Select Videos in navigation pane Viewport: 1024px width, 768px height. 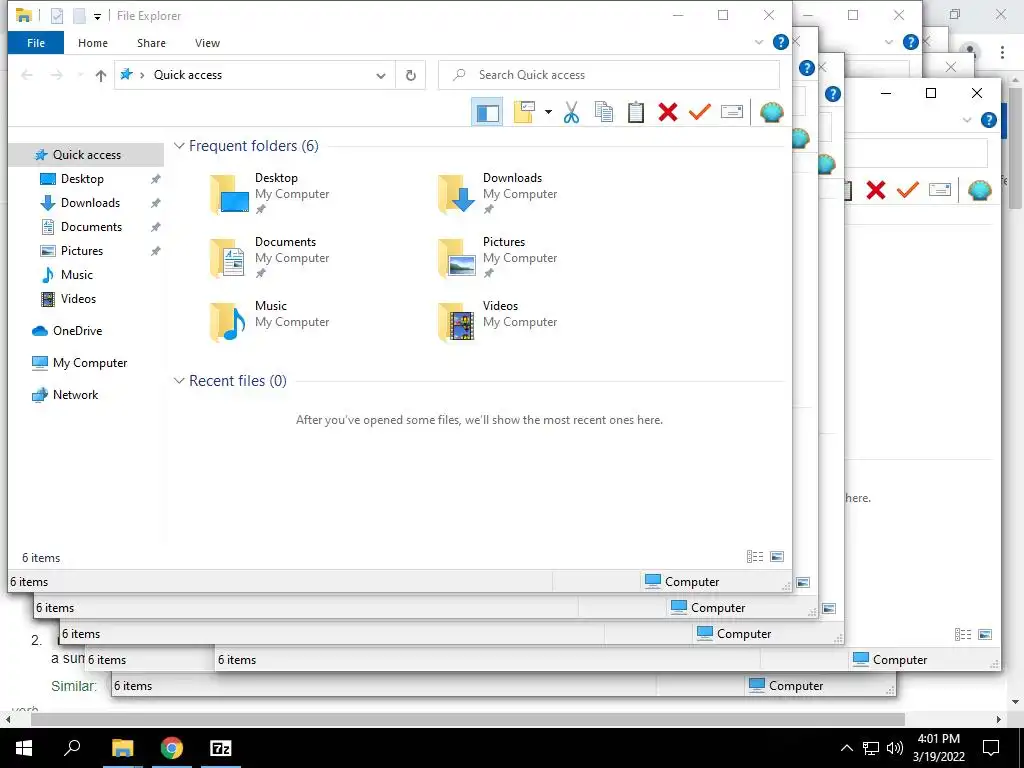click(78, 298)
